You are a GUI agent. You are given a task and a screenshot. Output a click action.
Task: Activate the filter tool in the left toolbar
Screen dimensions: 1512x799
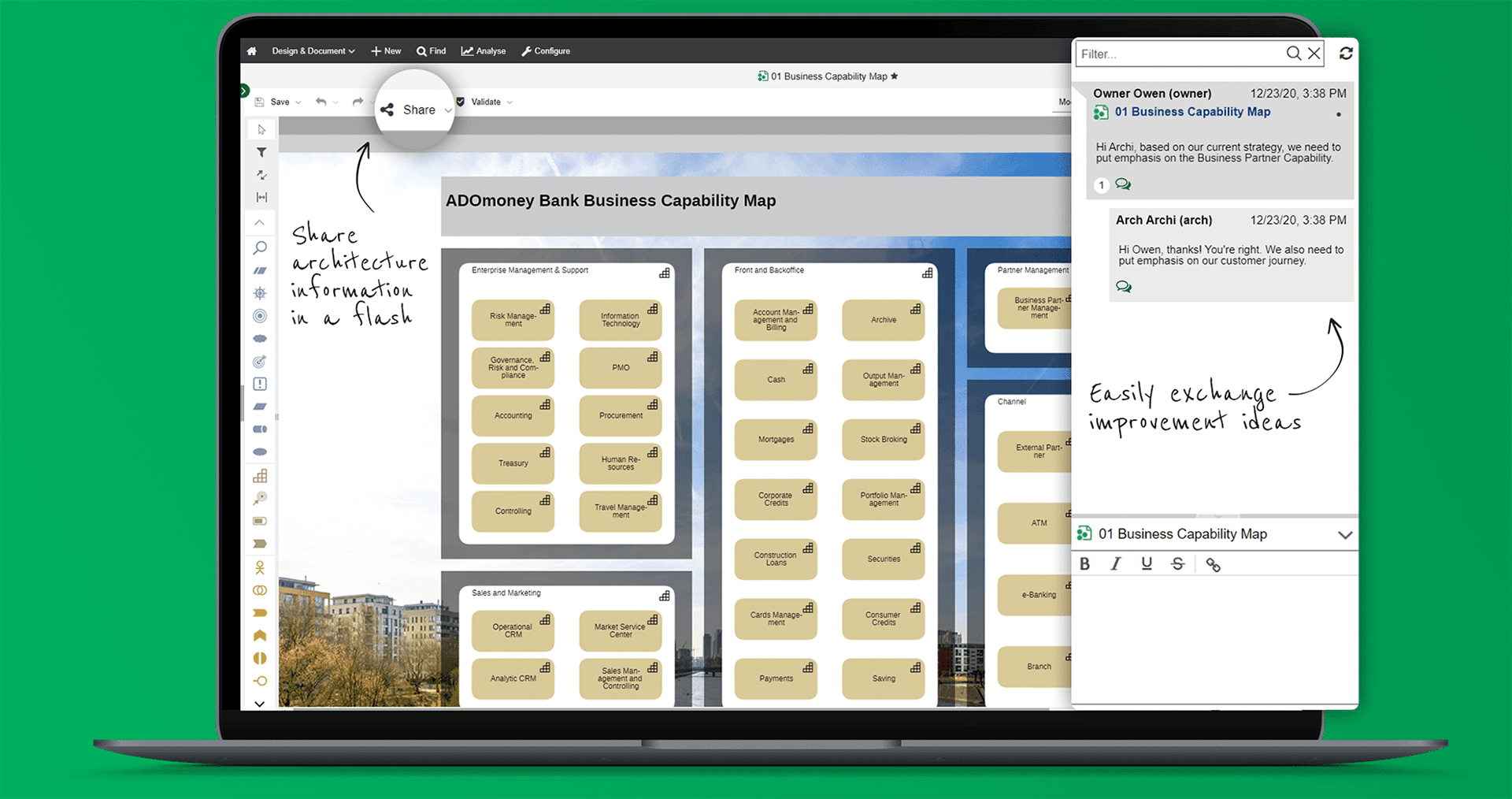tap(261, 152)
